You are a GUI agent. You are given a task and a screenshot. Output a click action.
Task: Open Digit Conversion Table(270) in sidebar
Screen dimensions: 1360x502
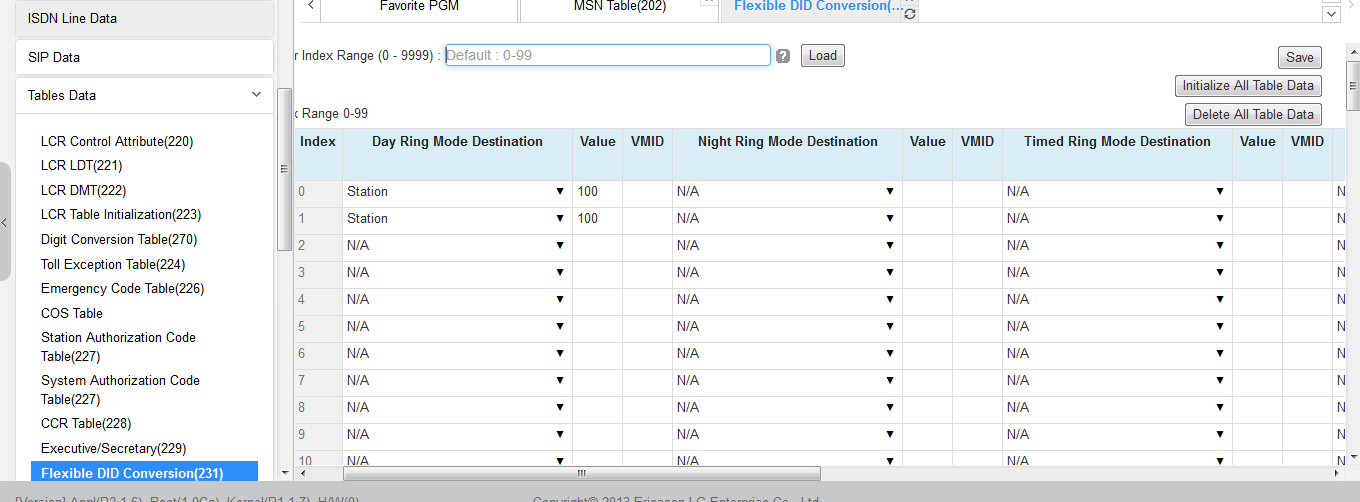[119, 239]
